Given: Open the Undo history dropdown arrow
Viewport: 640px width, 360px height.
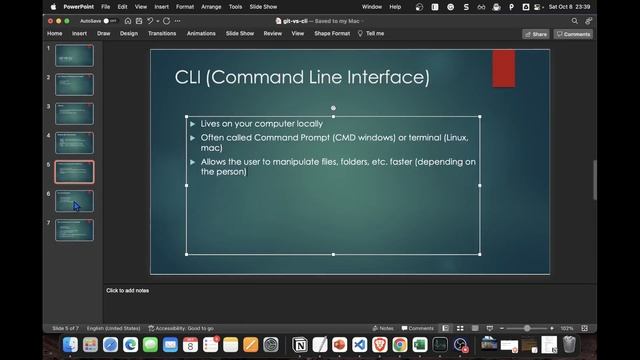Looking at the screenshot, I should (x=158, y=21).
